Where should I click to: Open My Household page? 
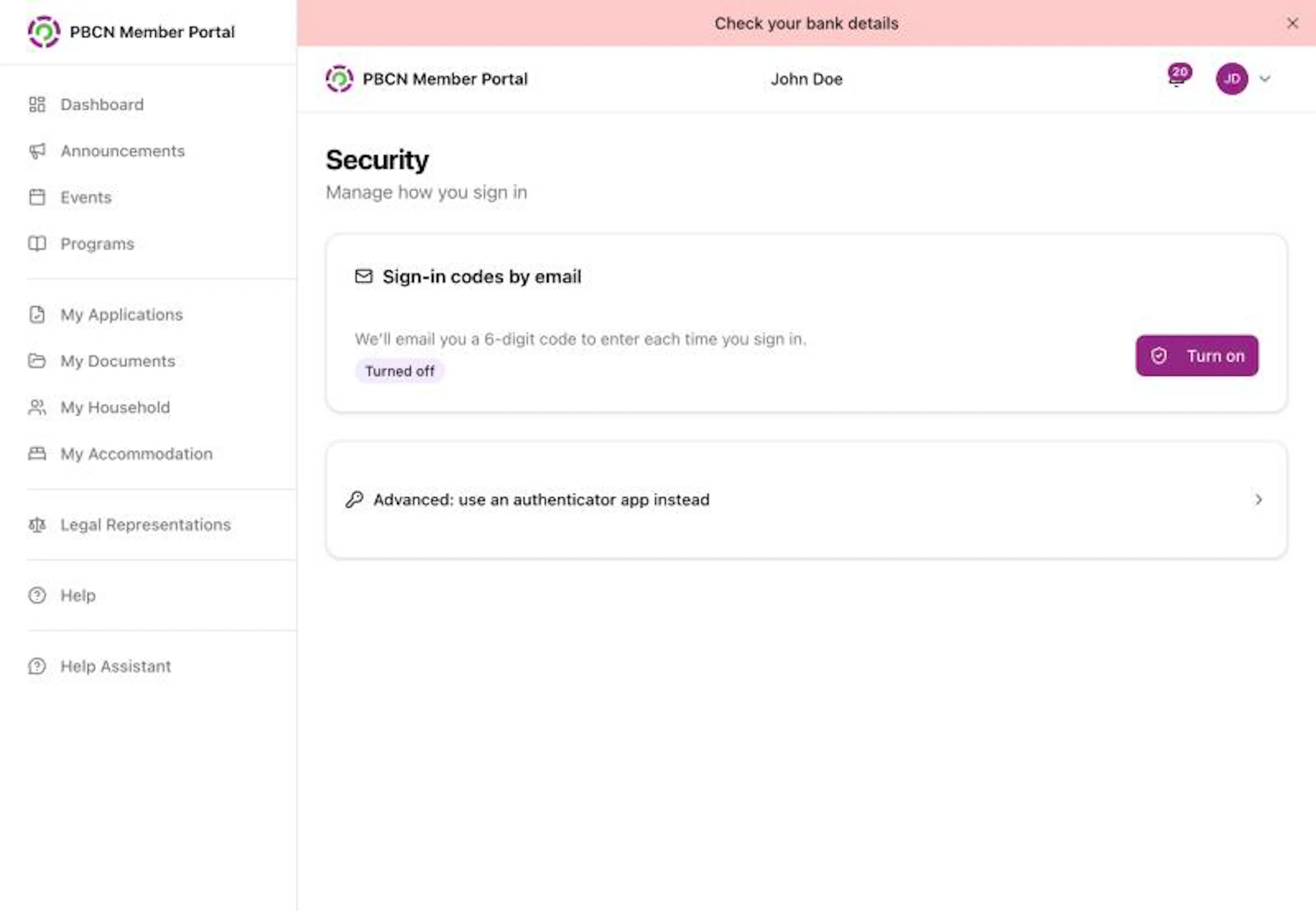point(115,407)
